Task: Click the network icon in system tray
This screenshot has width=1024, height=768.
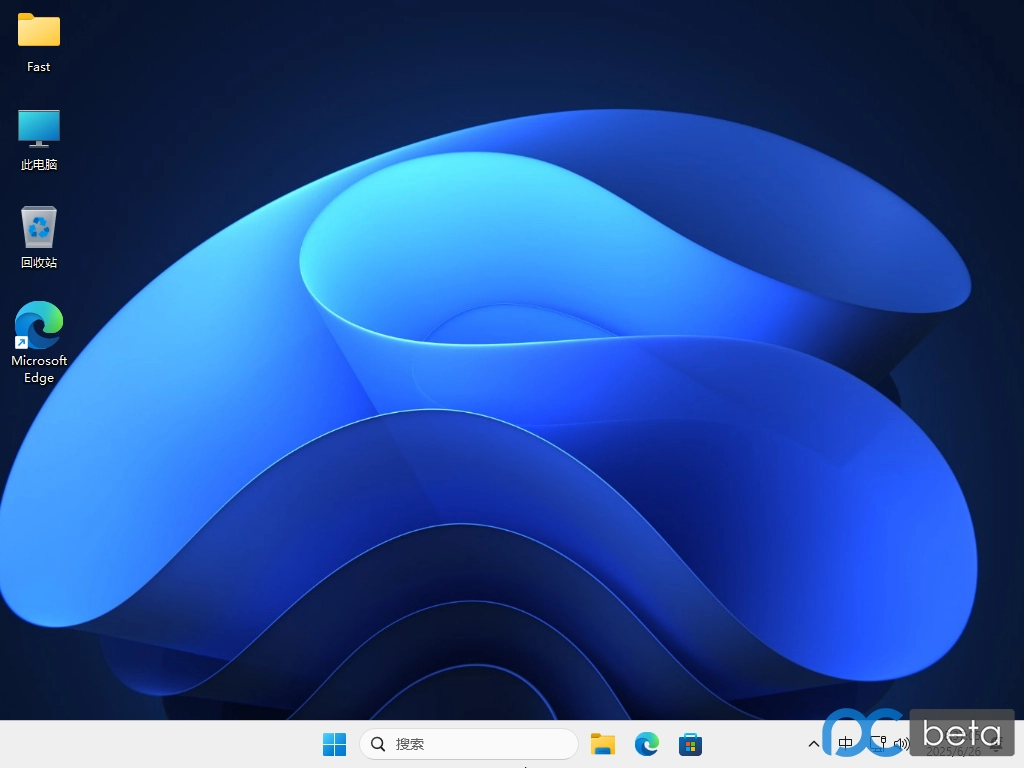Action: coord(878,743)
